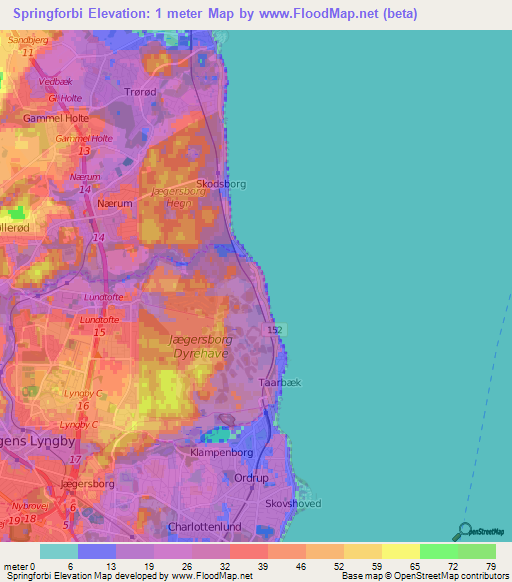Click the Nærum town label
Screen dimensions: 512x582
point(115,203)
